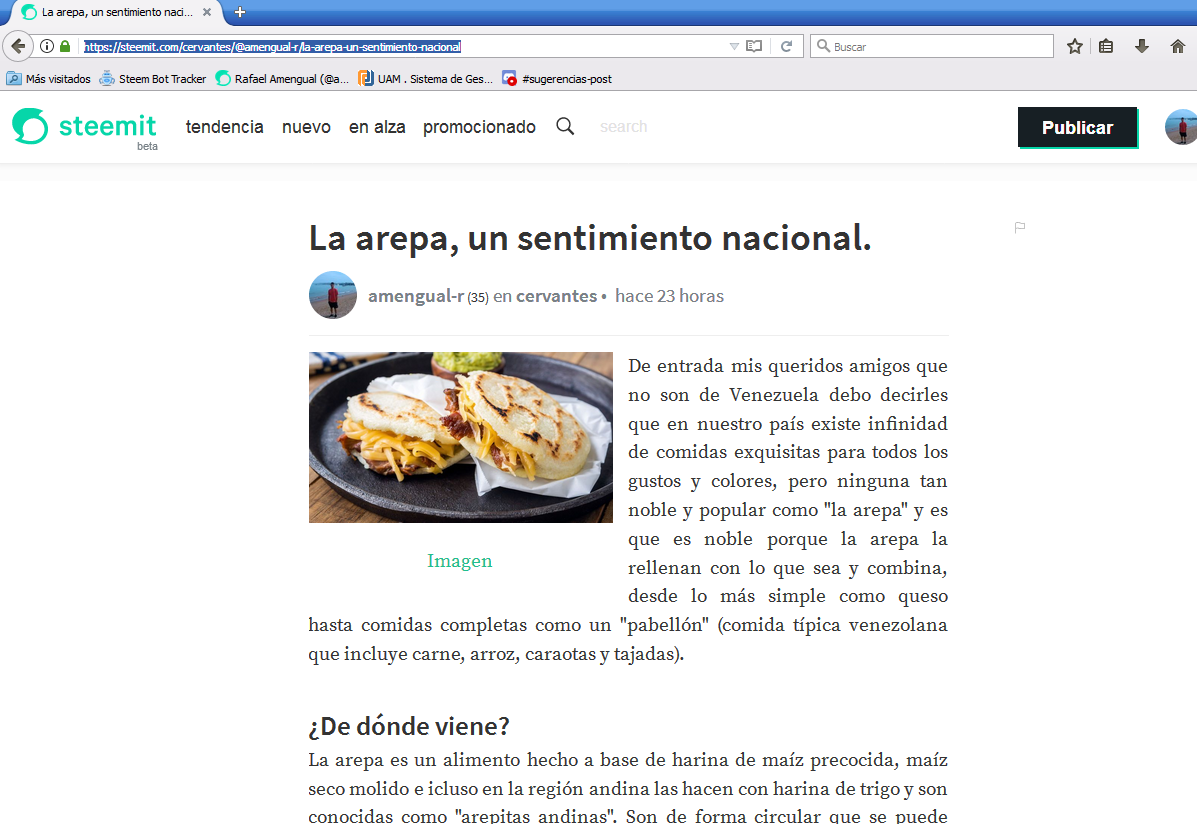Open amengual-r author profile link
The image size is (1197, 824).
[x=416, y=296]
